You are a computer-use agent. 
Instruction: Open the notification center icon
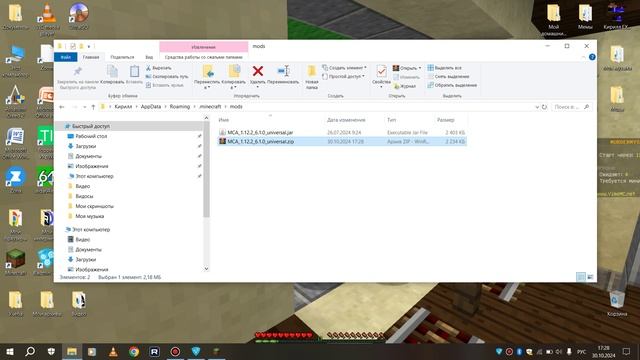(626, 351)
